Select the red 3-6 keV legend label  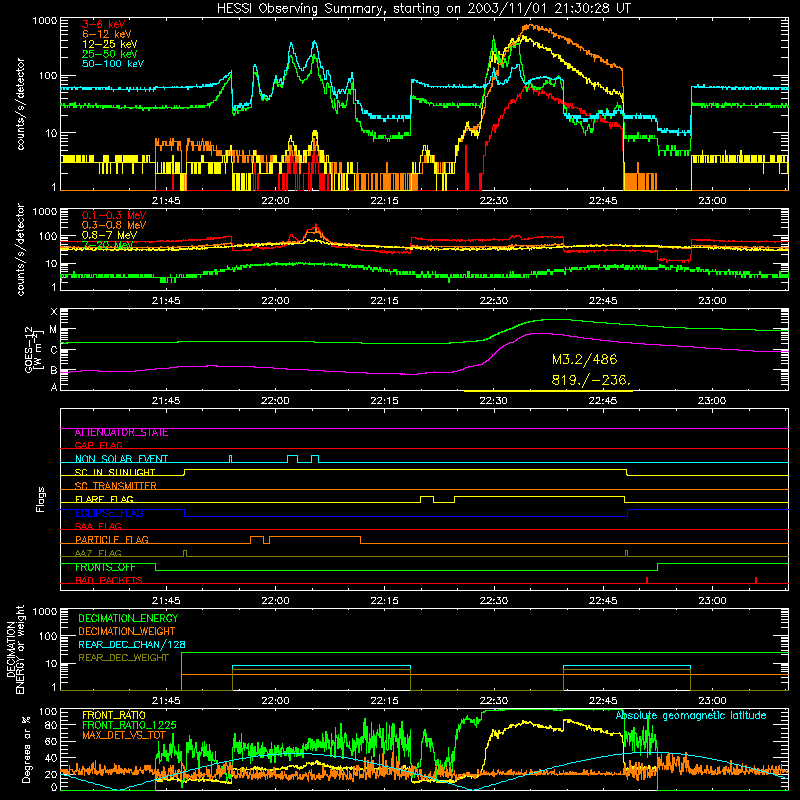click(x=103, y=24)
